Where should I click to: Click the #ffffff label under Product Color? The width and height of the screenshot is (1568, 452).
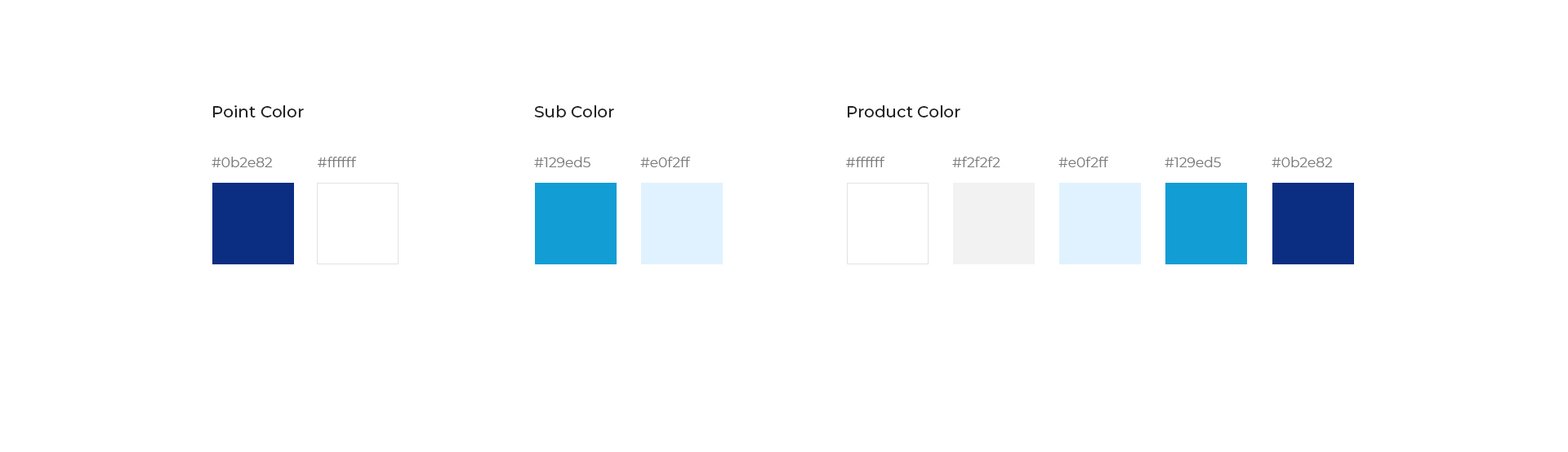tap(865, 162)
